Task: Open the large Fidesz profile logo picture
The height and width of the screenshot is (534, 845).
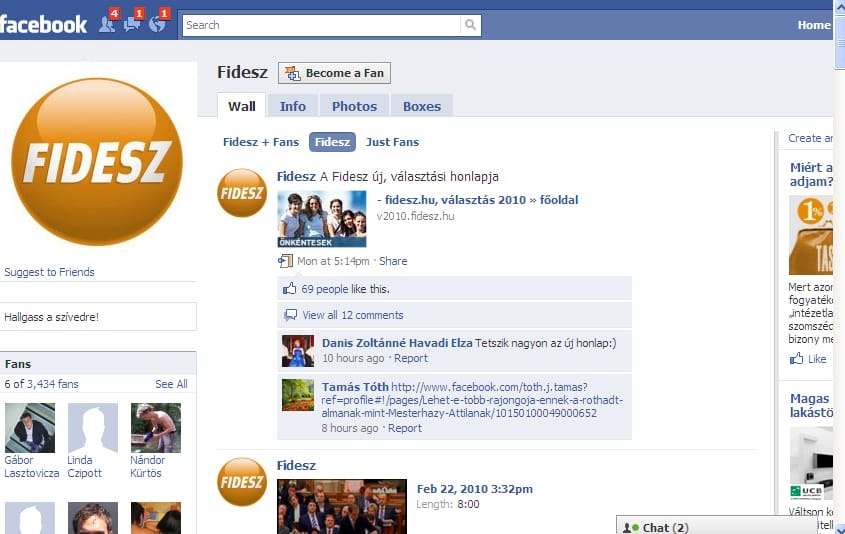Action: 97,162
